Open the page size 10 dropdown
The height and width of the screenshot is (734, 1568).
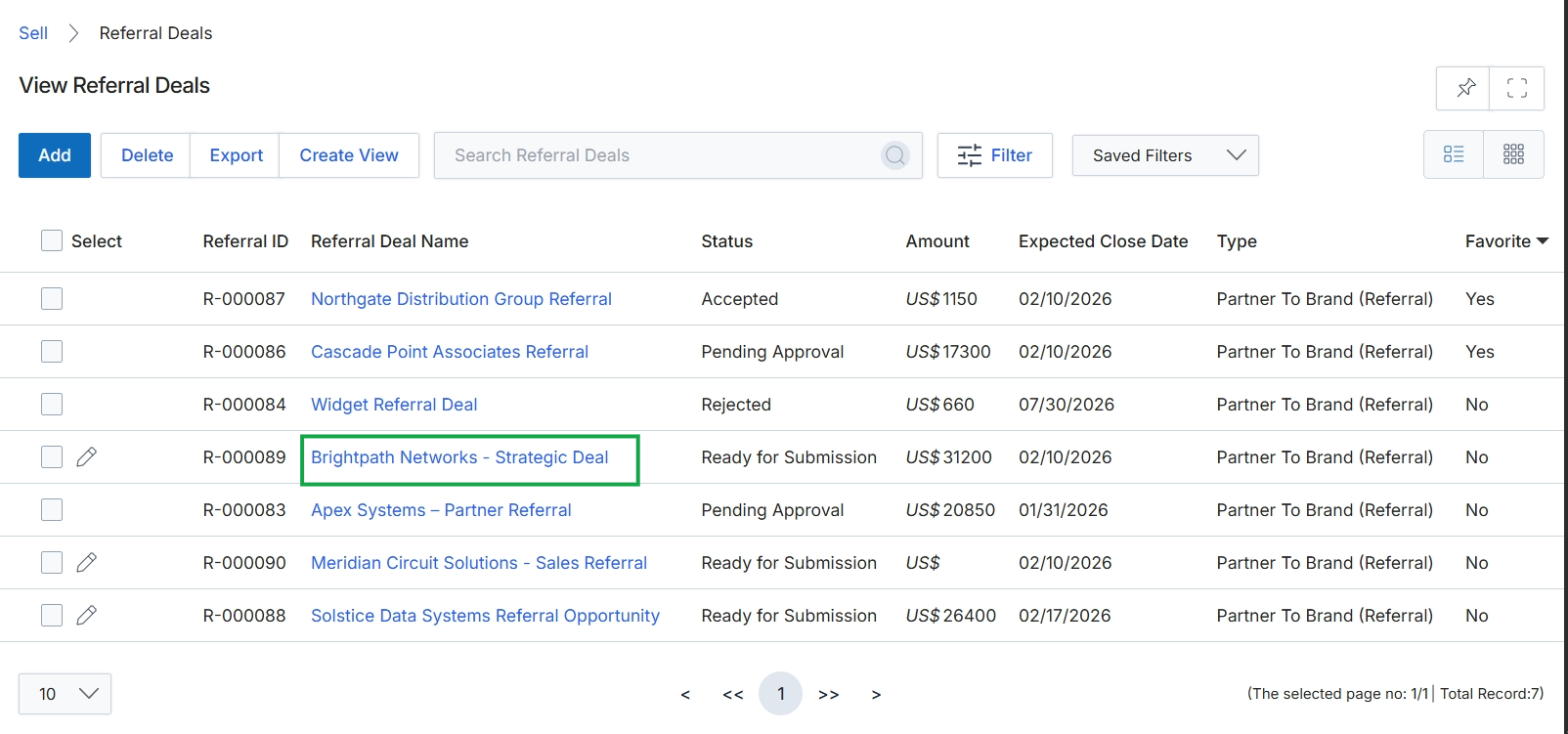point(65,694)
